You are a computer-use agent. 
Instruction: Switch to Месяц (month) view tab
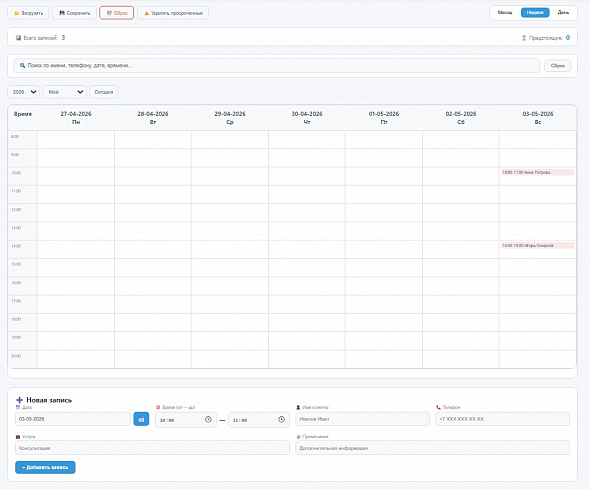click(x=505, y=12)
